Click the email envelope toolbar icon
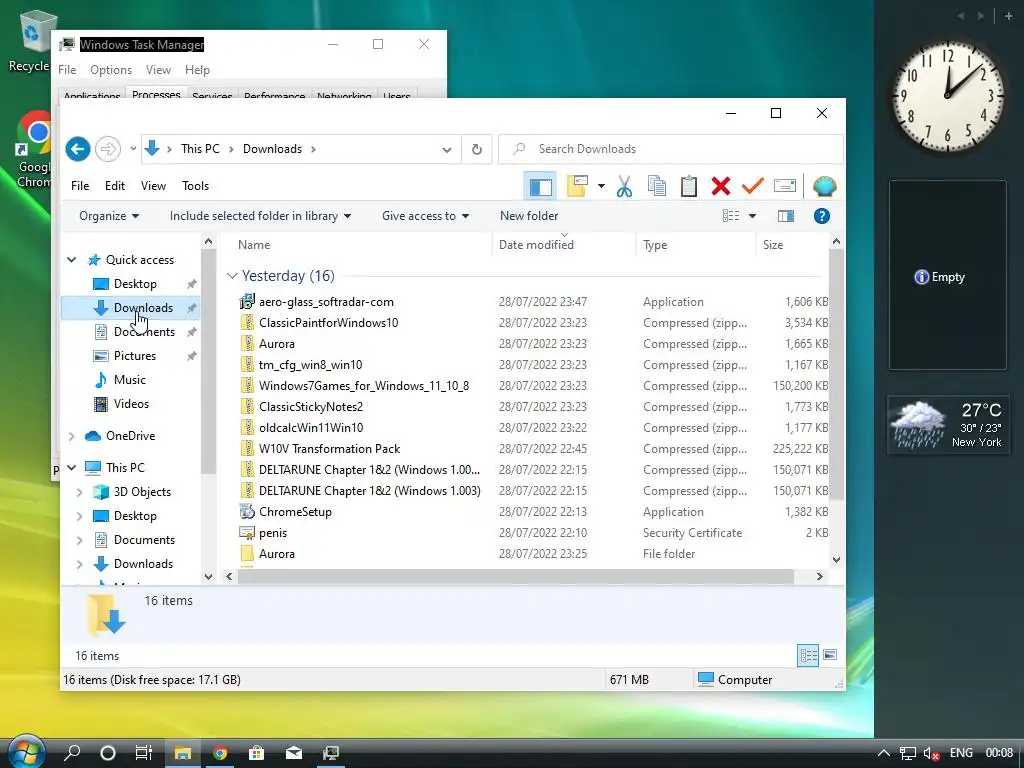Image resolution: width=1024 pixels, height=768 pixels. coord(784,187)
